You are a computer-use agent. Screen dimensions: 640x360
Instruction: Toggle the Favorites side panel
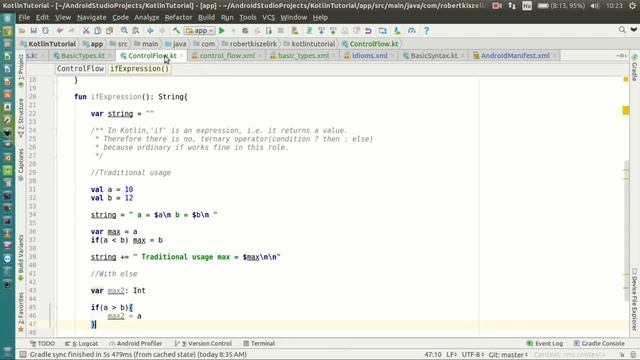tap(21, 311)
